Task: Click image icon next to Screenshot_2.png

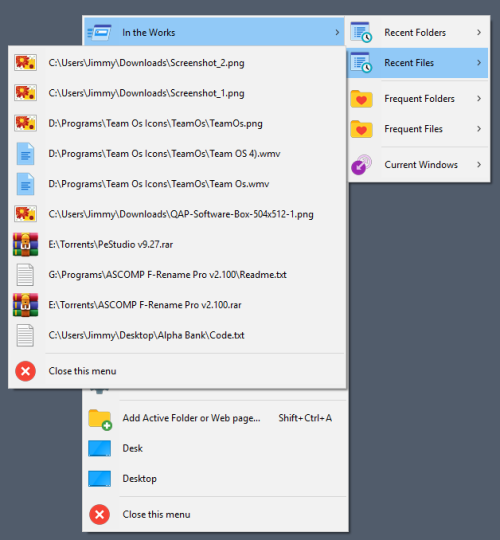Action: (25, 63)
